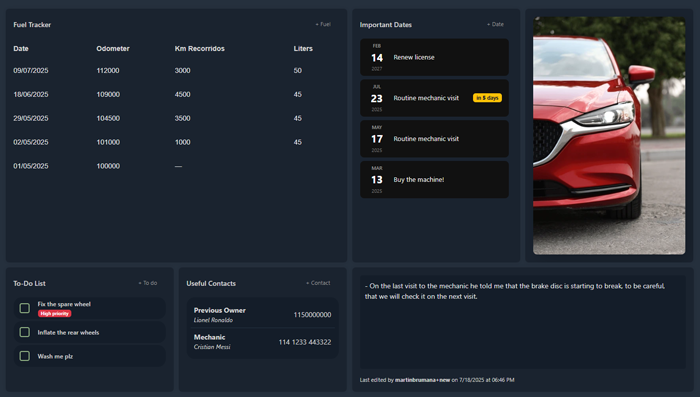The width and height of the screenshot is (700, 397).
Task: Click the in 5 days yellow badge
Action: click(487, 98)
